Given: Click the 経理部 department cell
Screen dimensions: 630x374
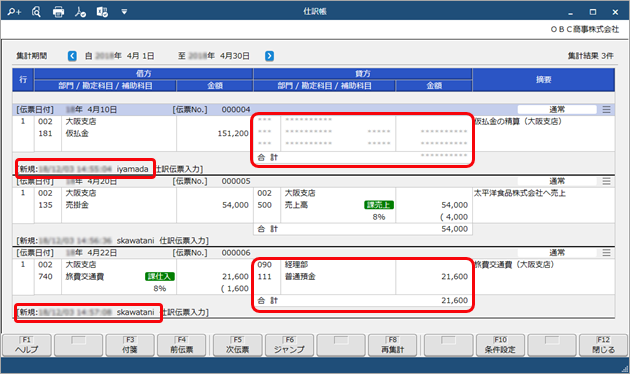Looking at the screenshot, I should (296, 265).
